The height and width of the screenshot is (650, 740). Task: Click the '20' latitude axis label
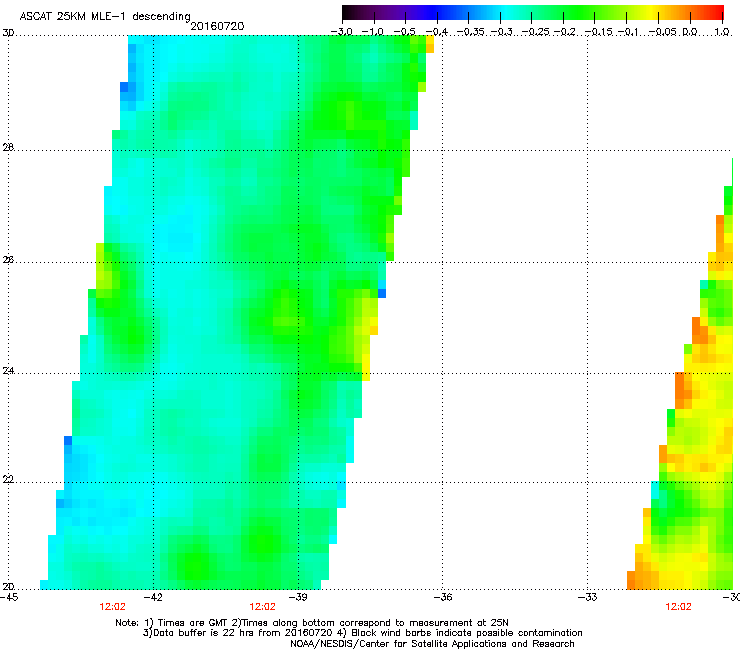click(8, 586)
